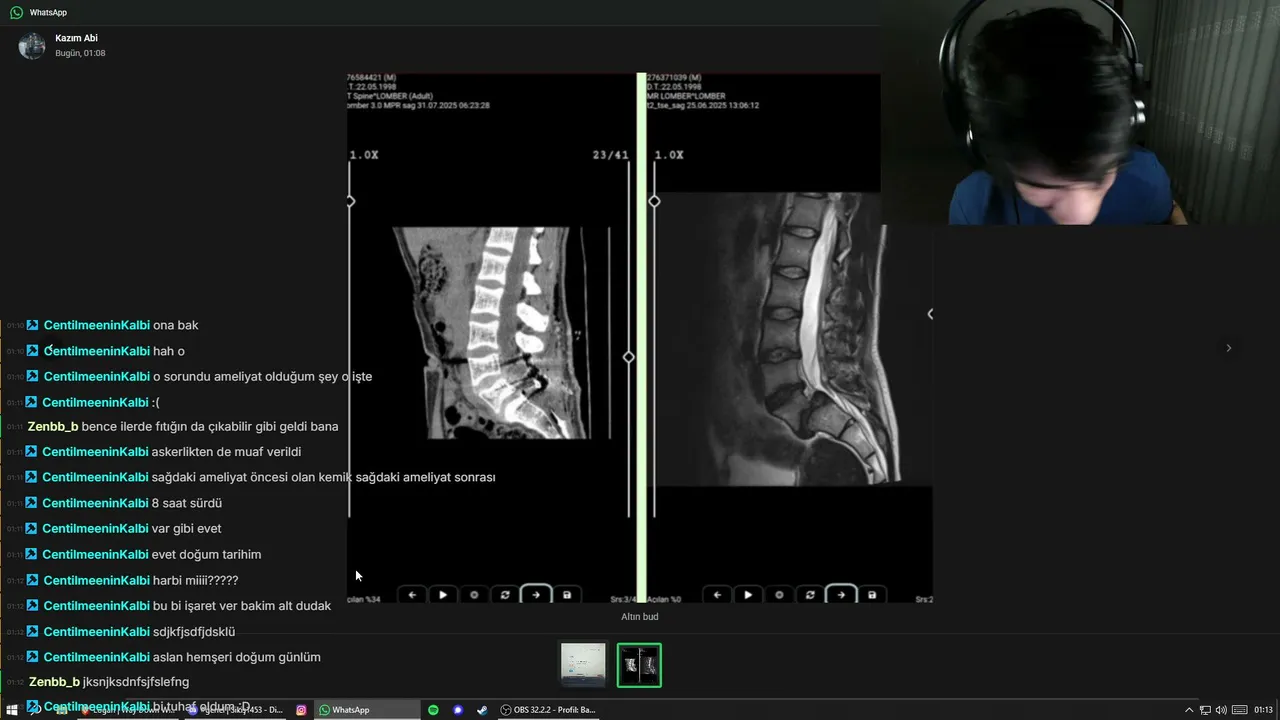
Task: Open Spotify from the taskbar
Action: [433, 710]
